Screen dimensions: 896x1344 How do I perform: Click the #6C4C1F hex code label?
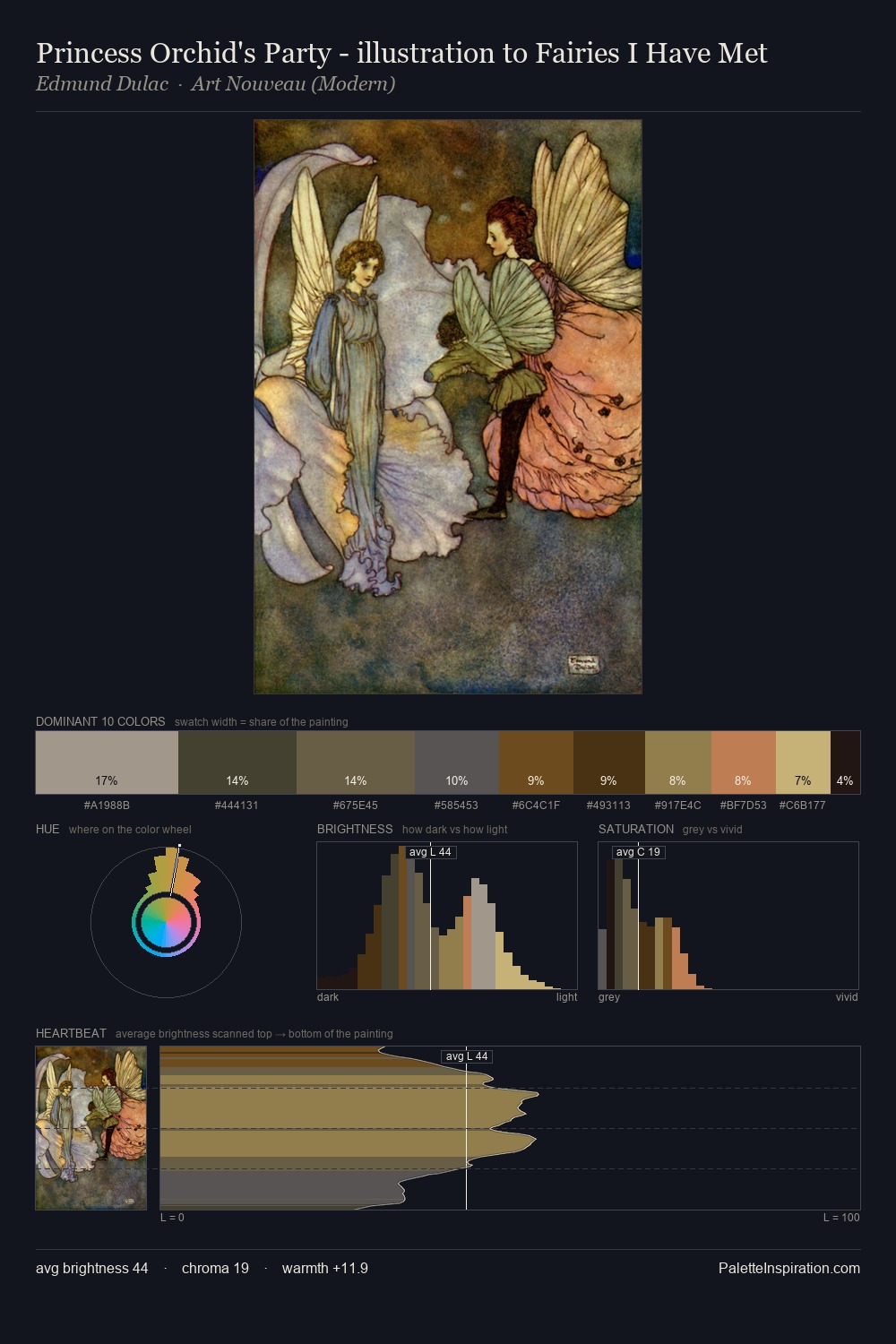(536, 806)
